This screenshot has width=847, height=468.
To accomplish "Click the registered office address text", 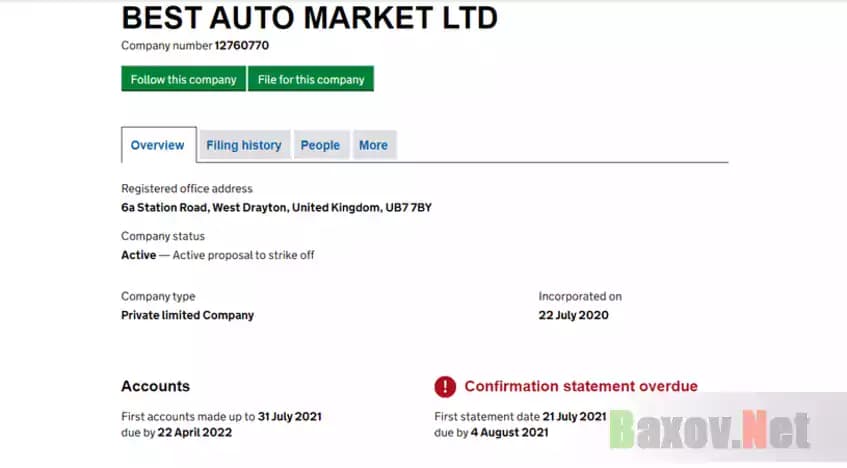I will point(276,208).
